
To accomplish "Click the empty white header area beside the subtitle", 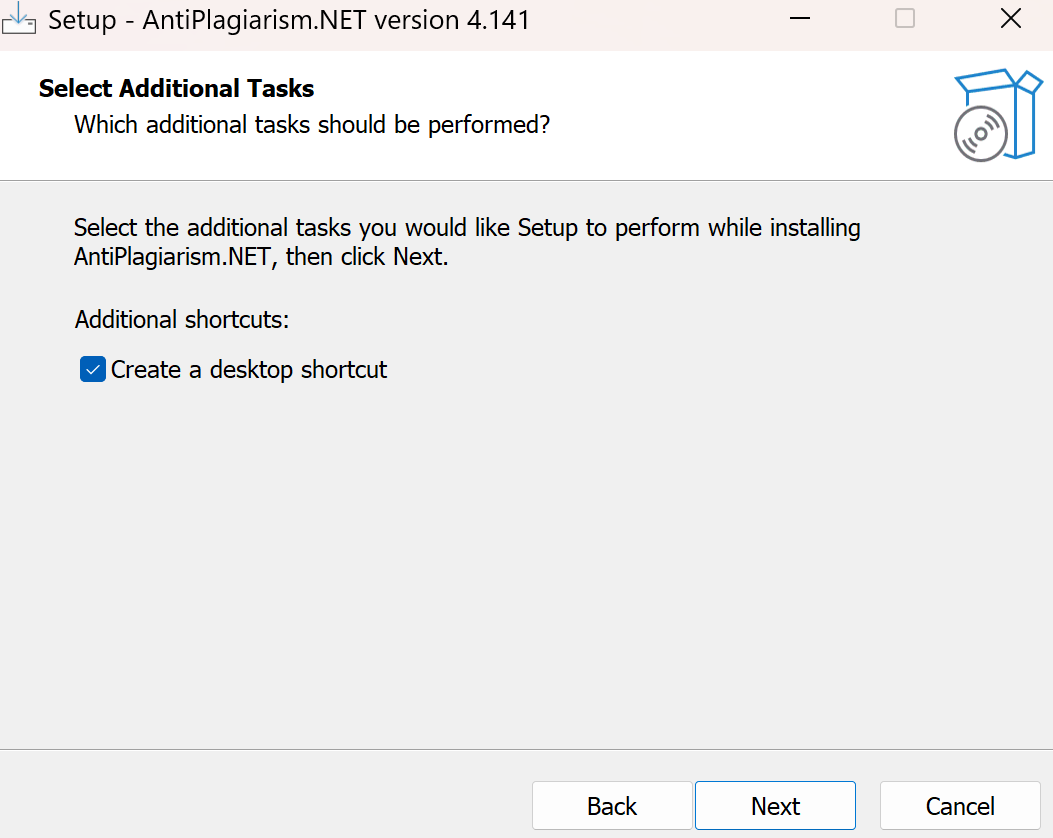I will 750,125.
